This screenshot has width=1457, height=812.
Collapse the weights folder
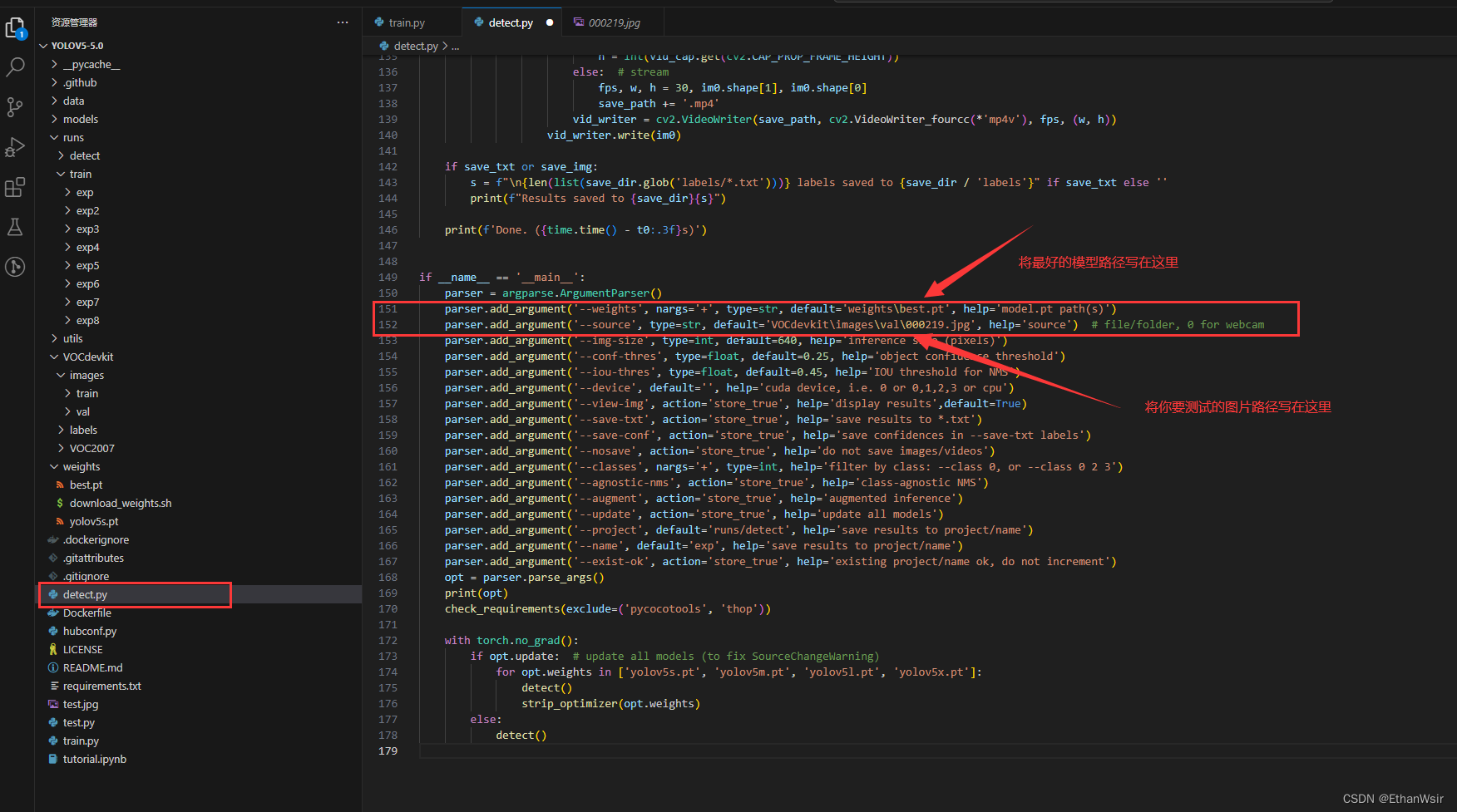point(54,466)
